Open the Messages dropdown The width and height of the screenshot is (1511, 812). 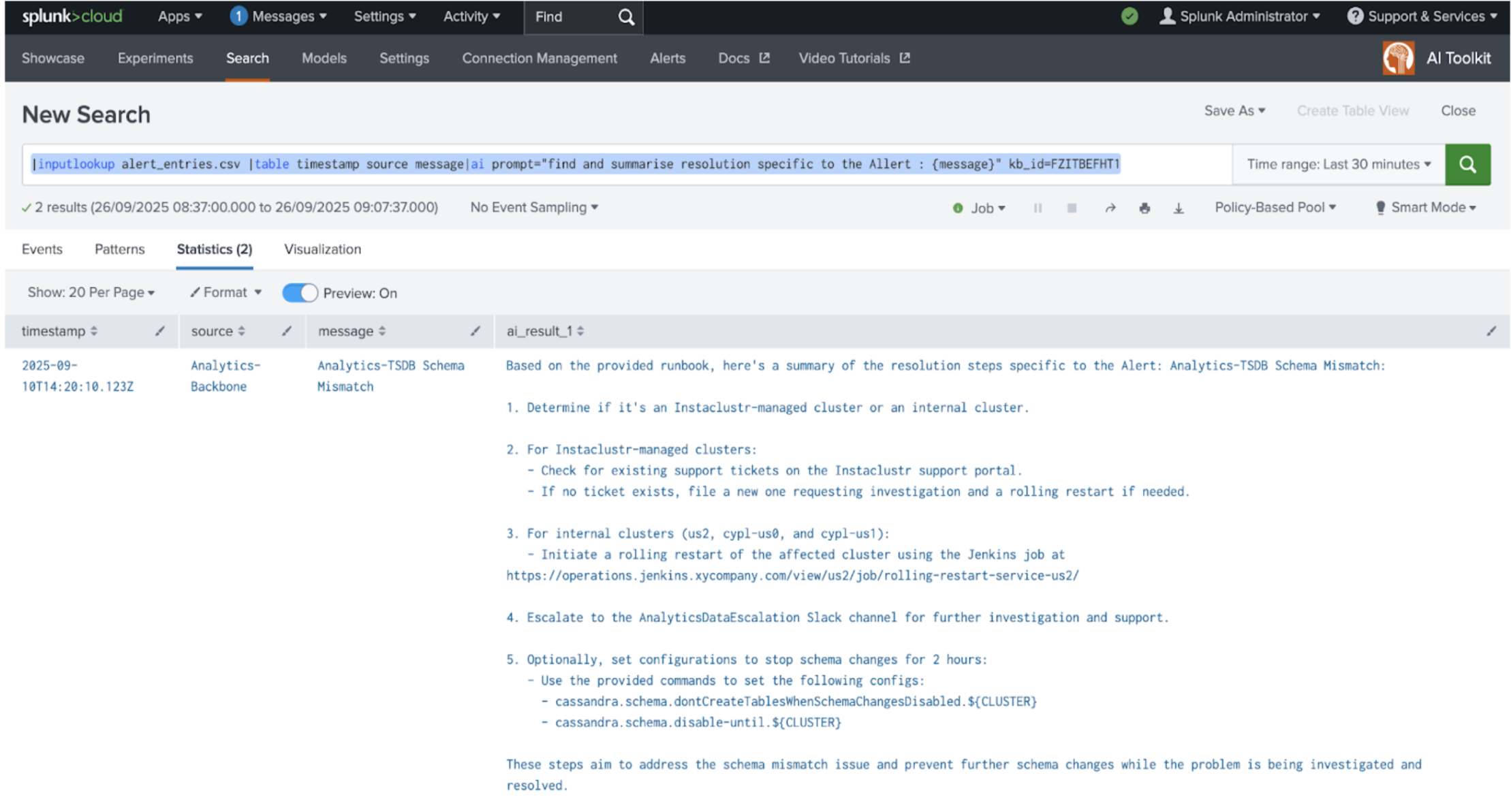pyautogui.click(x=289, y=16)
